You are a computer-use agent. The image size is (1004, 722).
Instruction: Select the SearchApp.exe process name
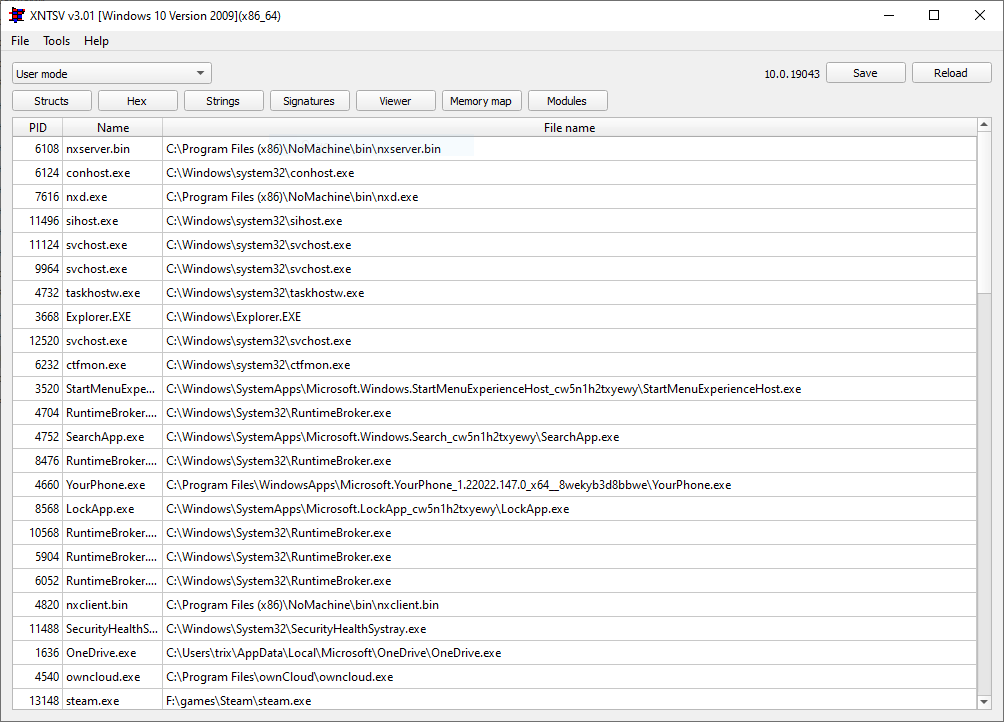pyautogui.click(x=105, y=437)
